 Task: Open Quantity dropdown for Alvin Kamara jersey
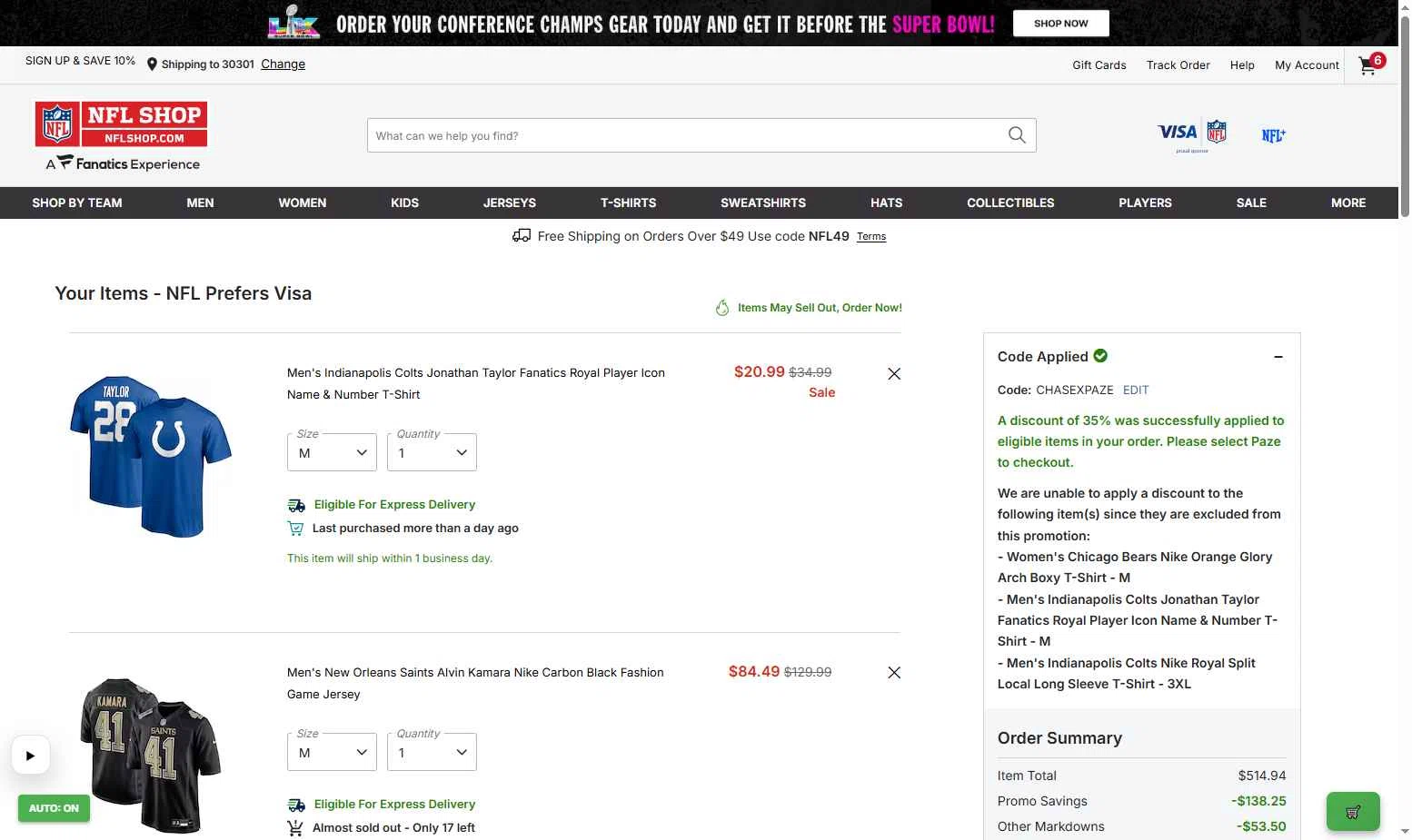(x=432, y=752)
